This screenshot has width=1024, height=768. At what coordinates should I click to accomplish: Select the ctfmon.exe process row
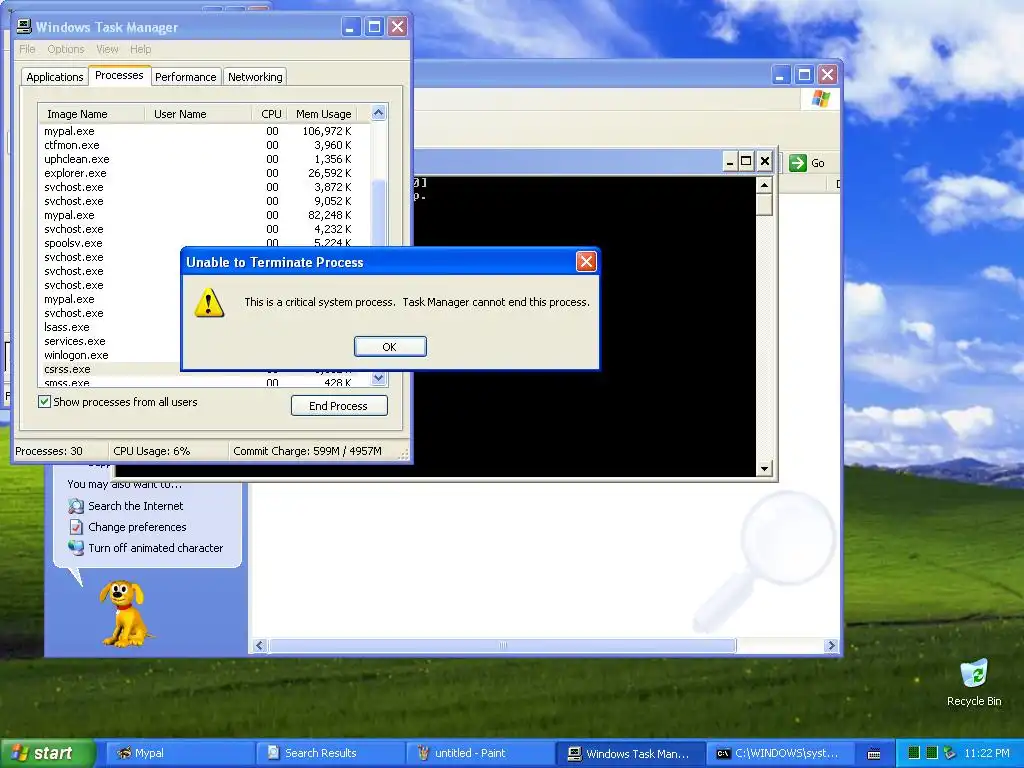coord(204,145)
